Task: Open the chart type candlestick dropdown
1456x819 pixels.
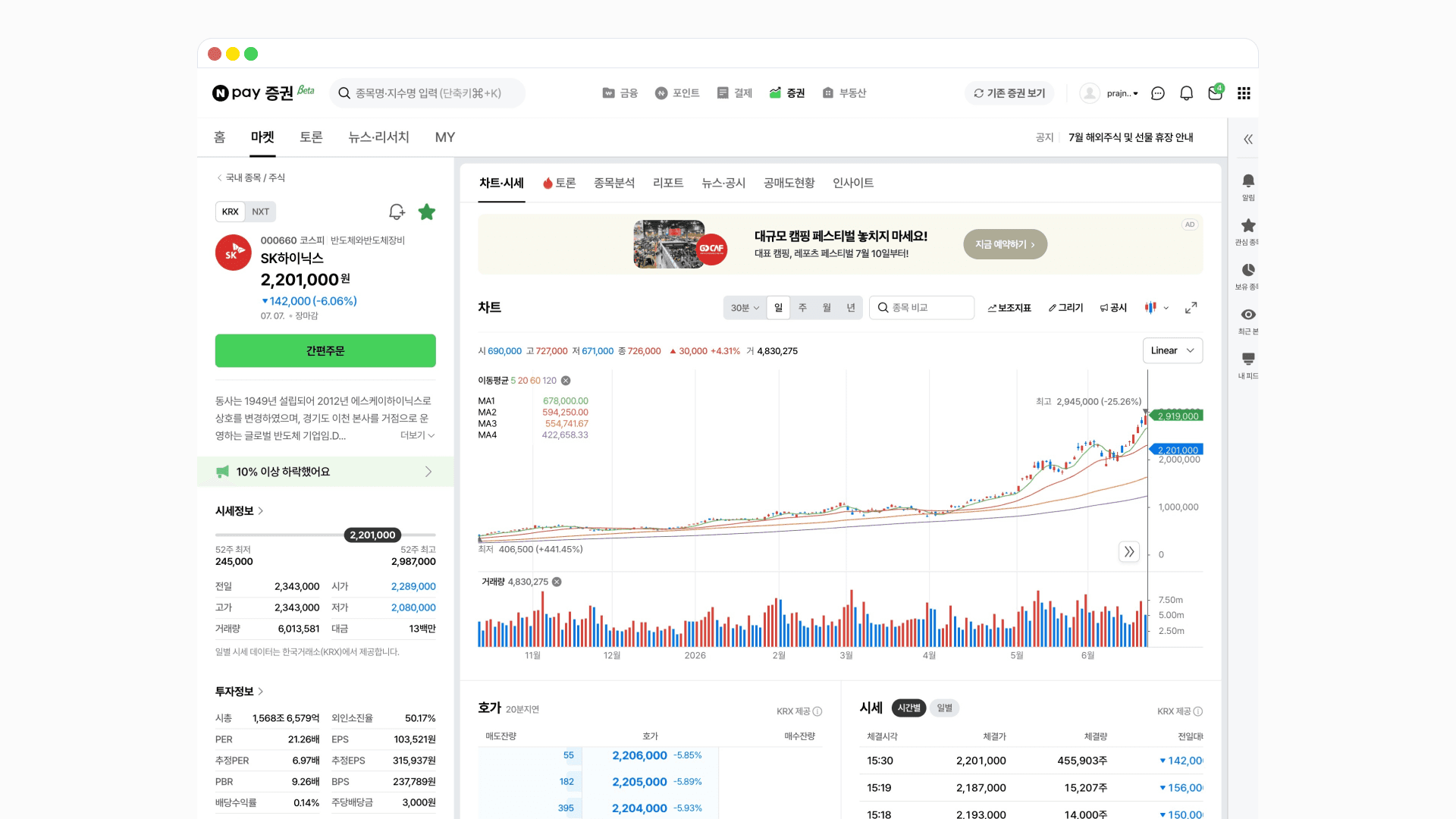Action: 1156,307
